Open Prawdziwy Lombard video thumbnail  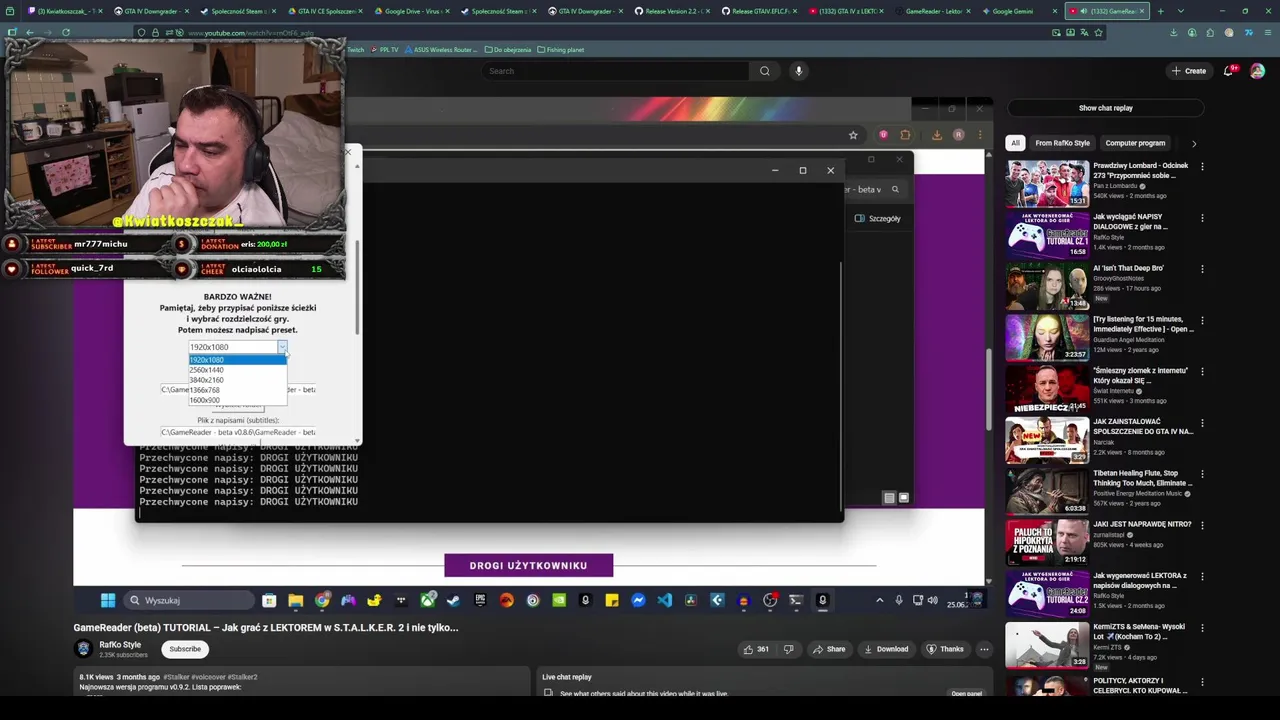coord(1047,183)
